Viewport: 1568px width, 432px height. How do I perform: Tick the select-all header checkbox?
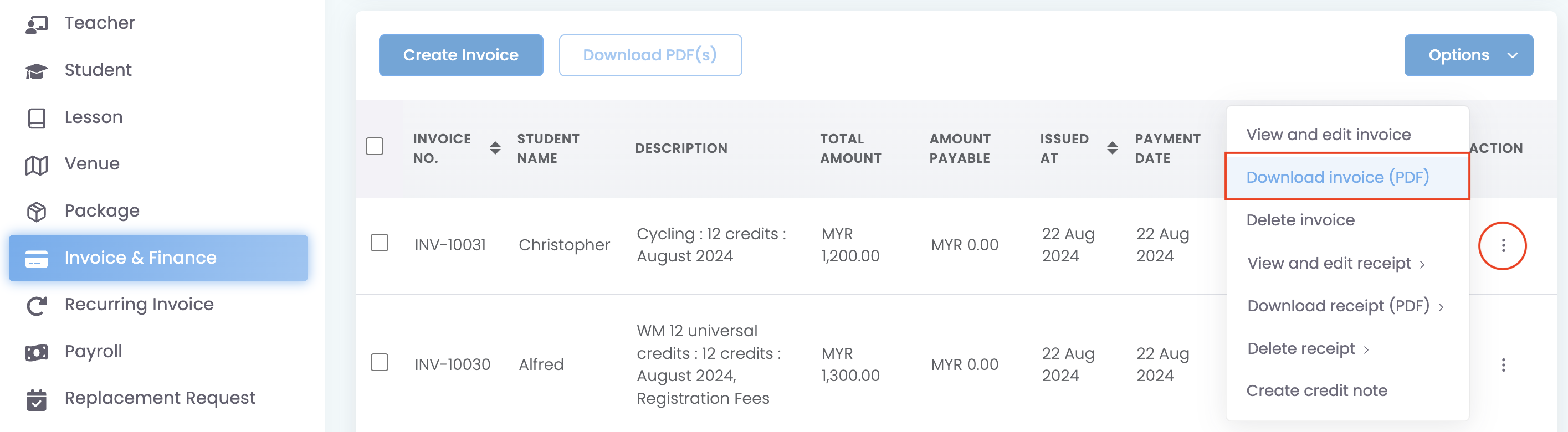[x=375, y=147]
